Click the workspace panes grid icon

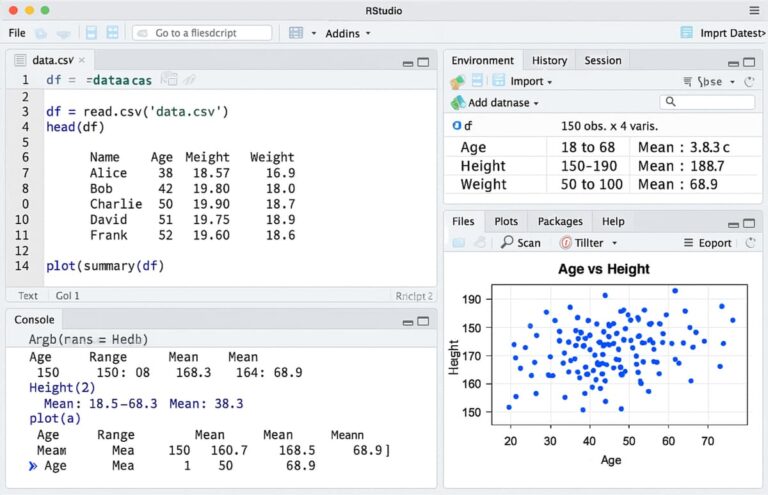pyautogui.click(x=296, y=33)
